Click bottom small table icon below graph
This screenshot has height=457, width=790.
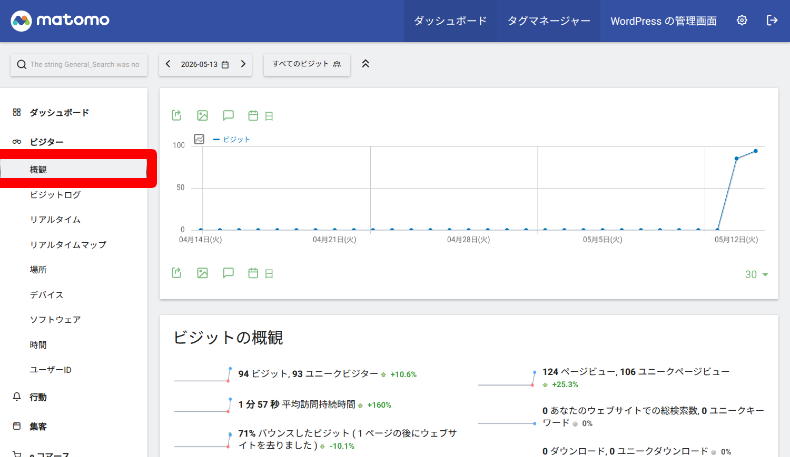(x=269, y=274)
